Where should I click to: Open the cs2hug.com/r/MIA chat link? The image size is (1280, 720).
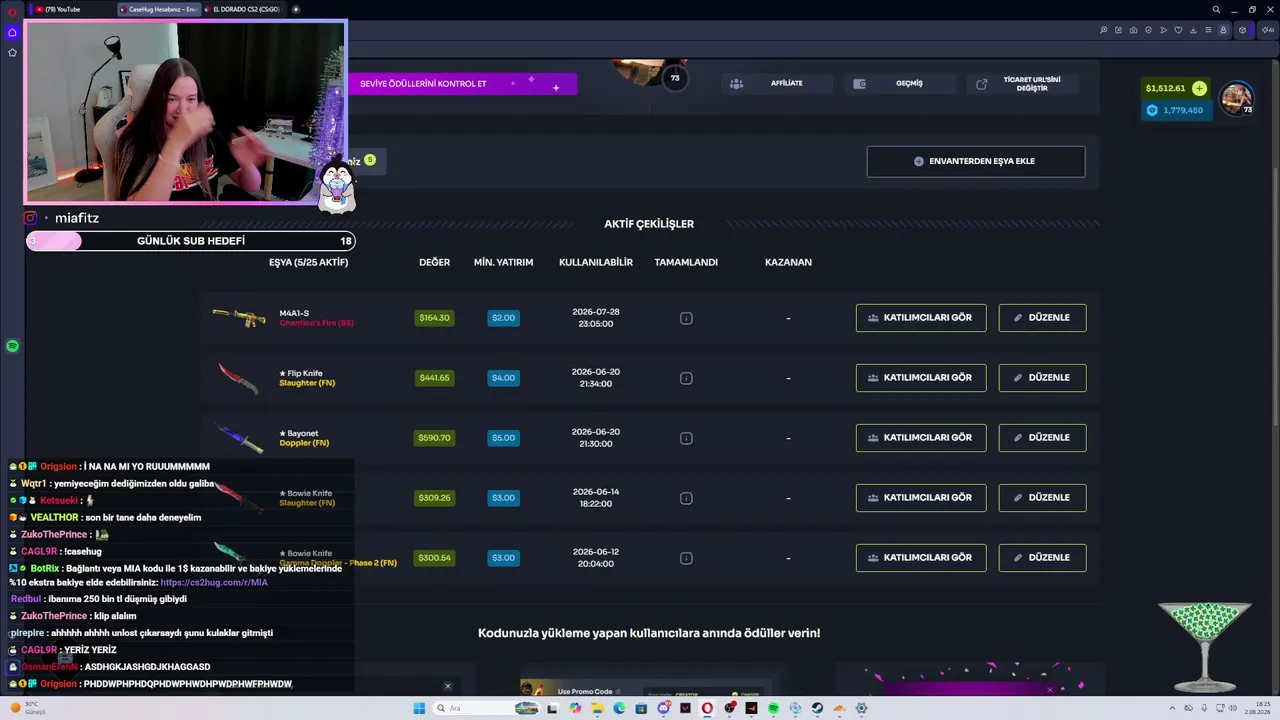point(214,582)
